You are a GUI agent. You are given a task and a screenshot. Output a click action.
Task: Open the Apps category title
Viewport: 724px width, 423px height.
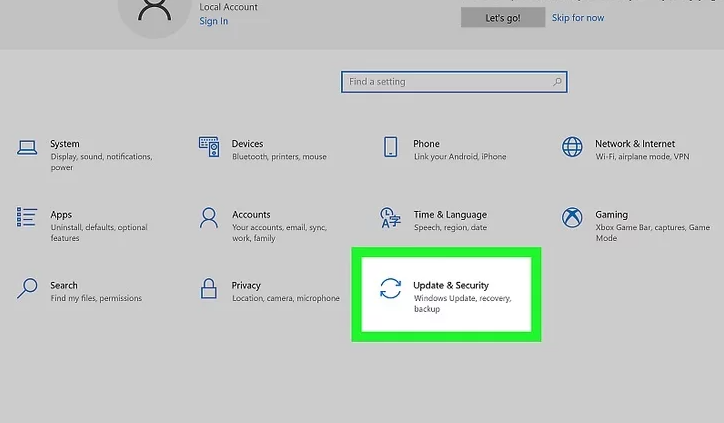[61, 215]
